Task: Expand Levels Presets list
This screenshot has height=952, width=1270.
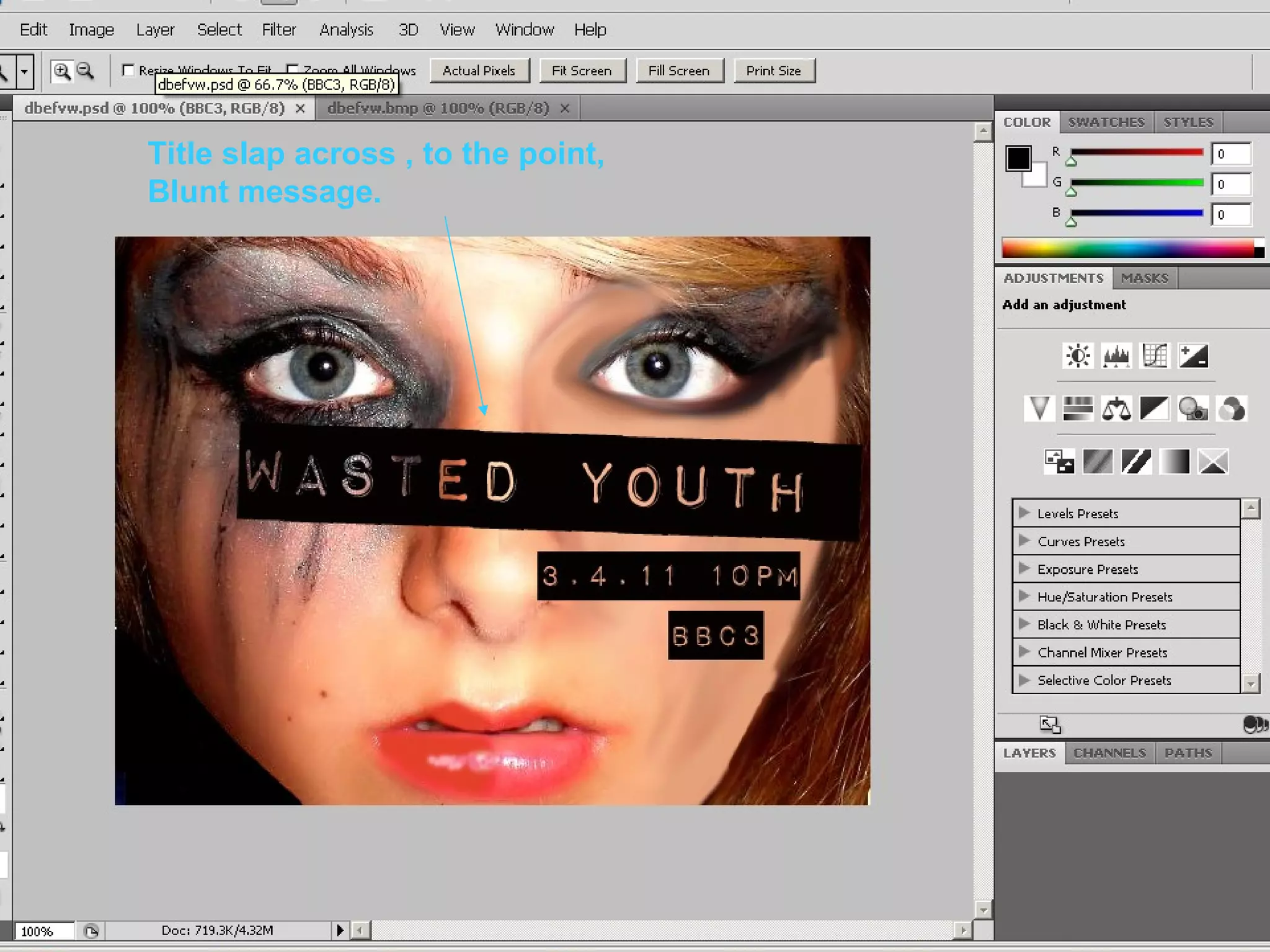Action: click(x=1024, y=513)
